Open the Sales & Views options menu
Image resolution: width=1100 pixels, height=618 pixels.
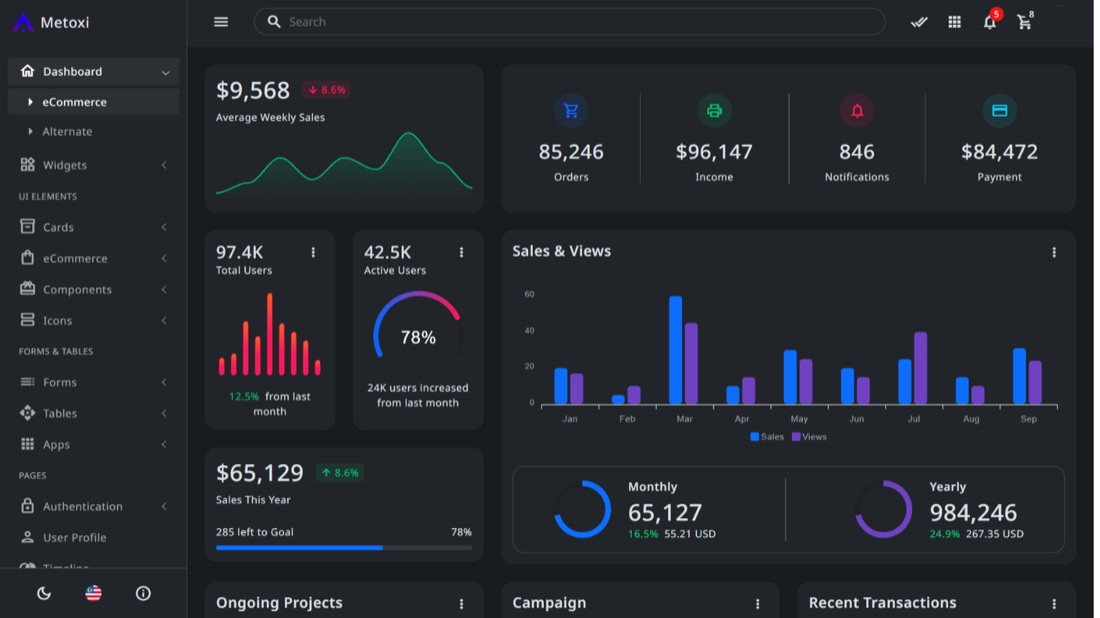(1054, 252)
